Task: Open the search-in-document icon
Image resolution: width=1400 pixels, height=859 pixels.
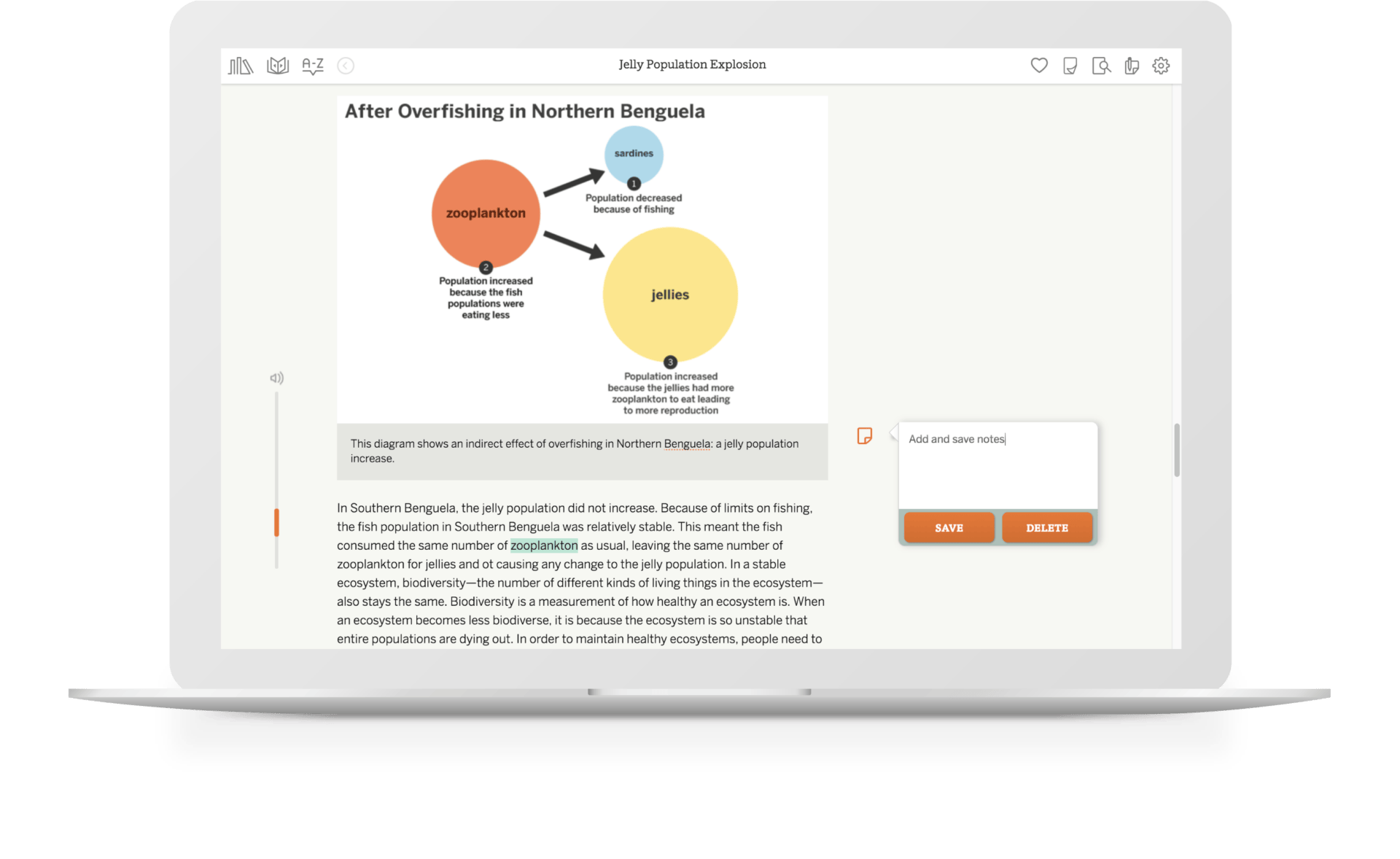Action: click(x=1101, y=66)
